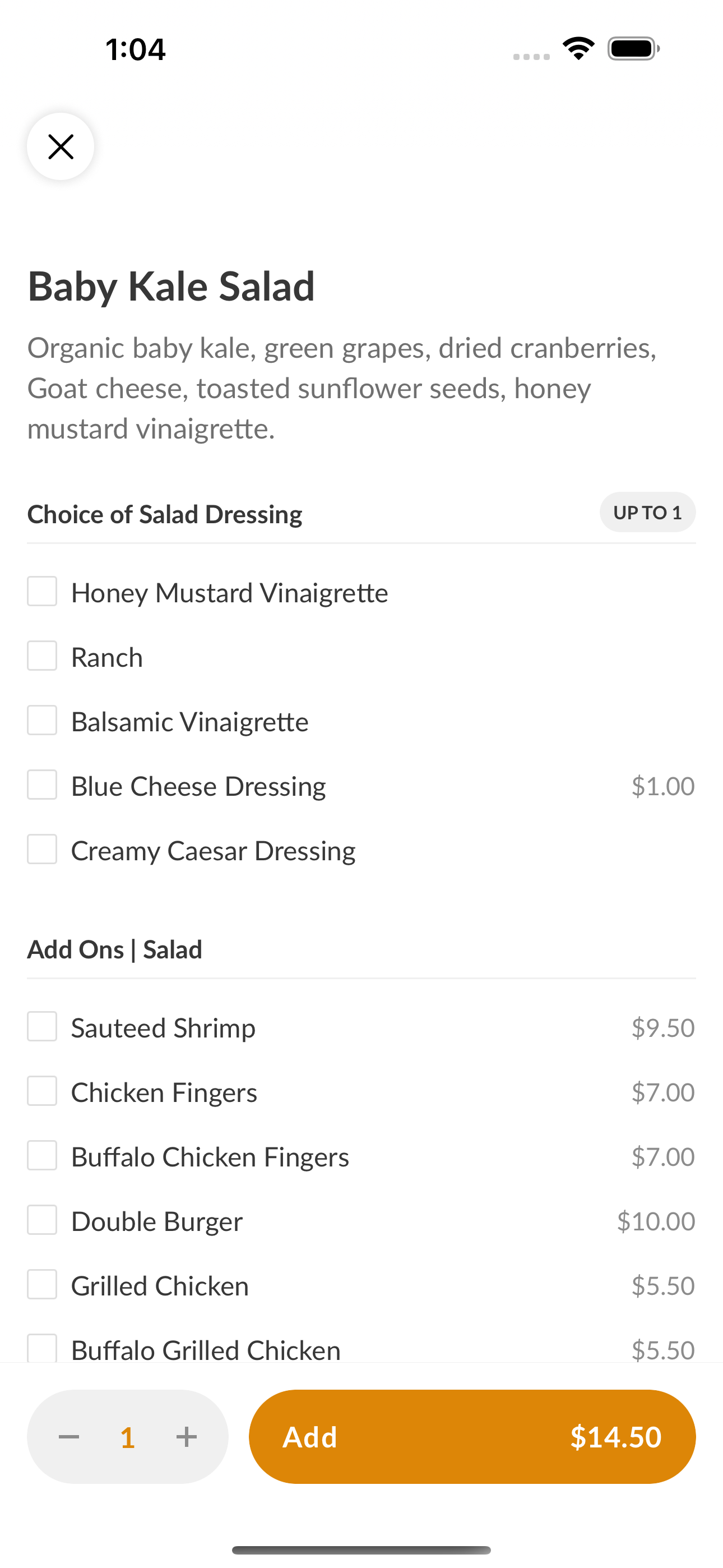The image size is (723, 1568).
Task: Tick the Blue Cheese Dressing option
Action: tap(42, 785)
